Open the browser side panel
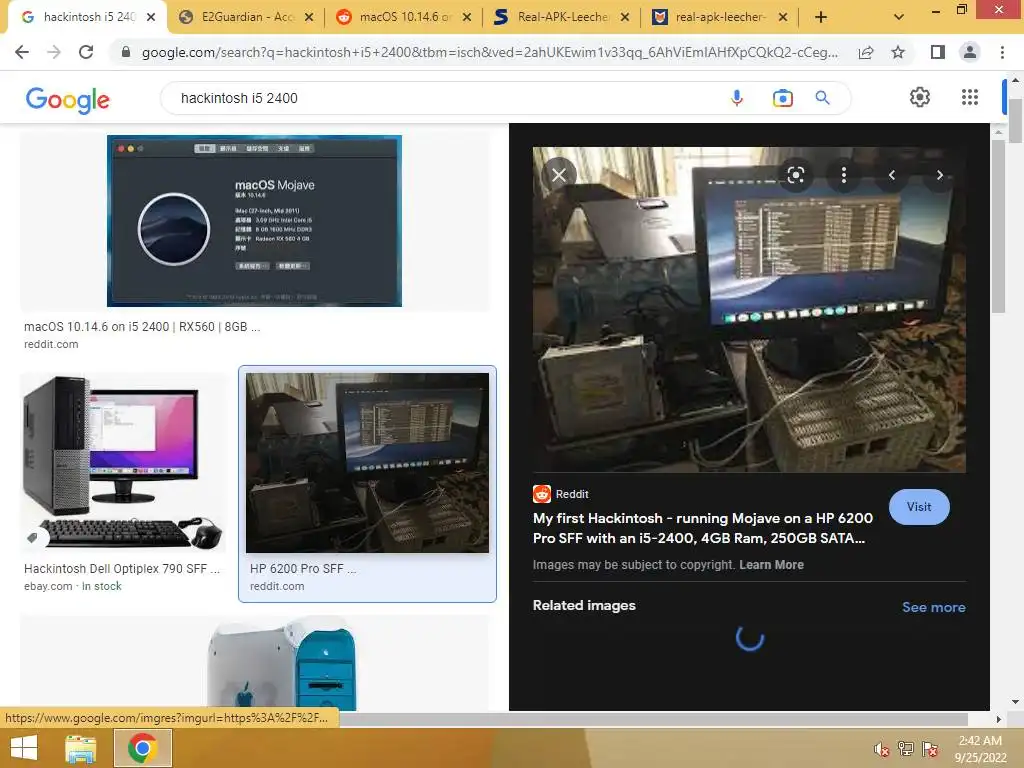 coord(938,52)
